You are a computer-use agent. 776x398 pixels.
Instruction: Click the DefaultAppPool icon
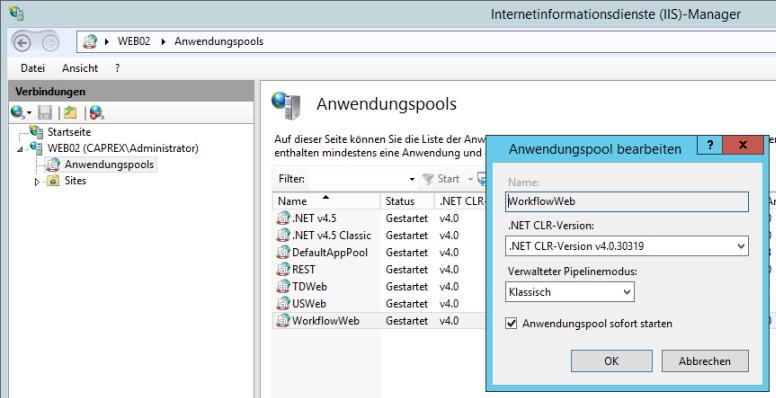point(283,252)
